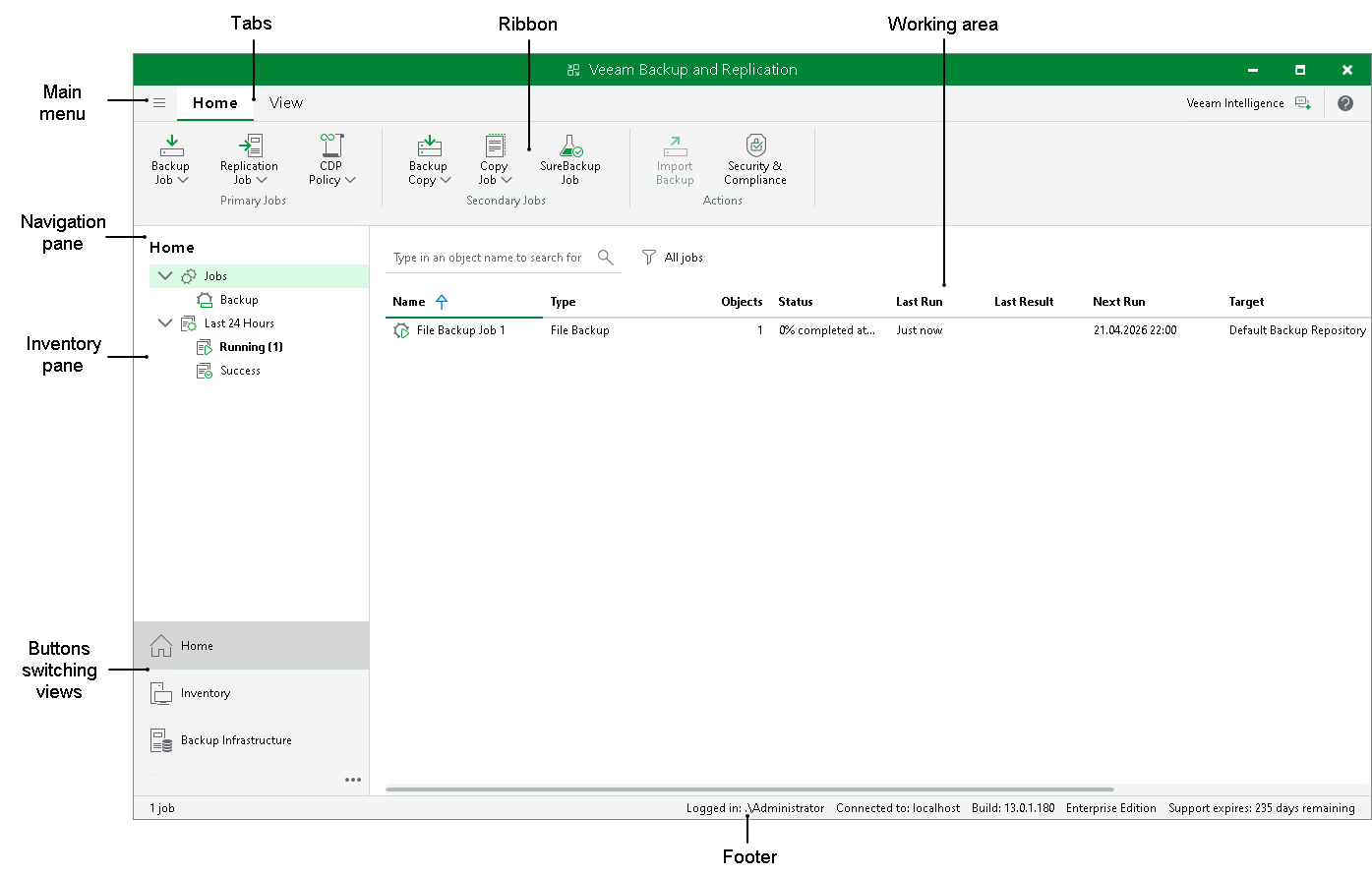Open the CDP Policy dropdown arrow
Viewport: 1372px width, 877px height.
click(350, 180)
